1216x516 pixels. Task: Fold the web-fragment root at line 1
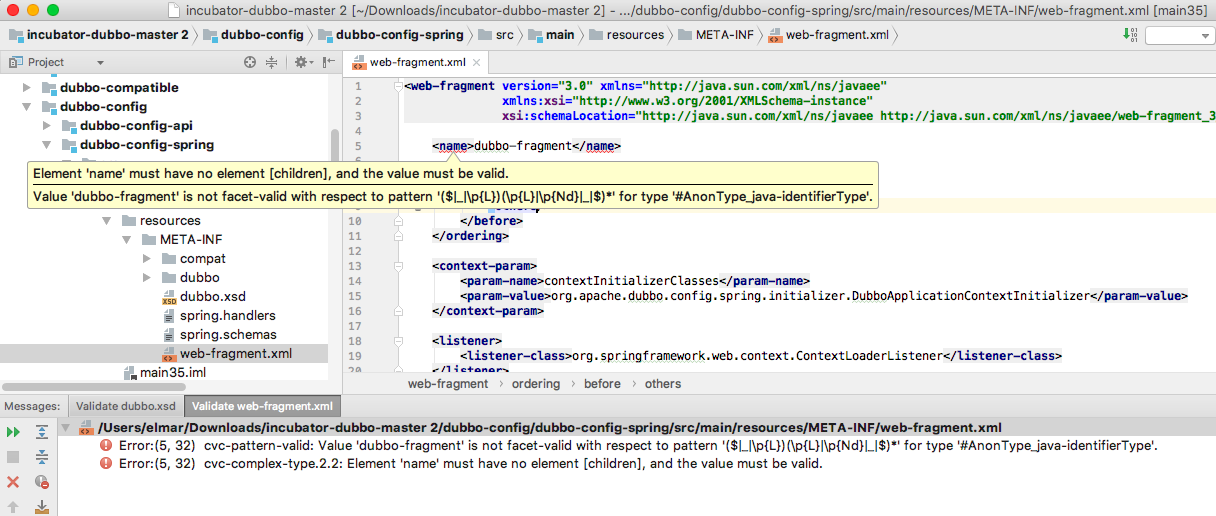click(x=398, y=86)
